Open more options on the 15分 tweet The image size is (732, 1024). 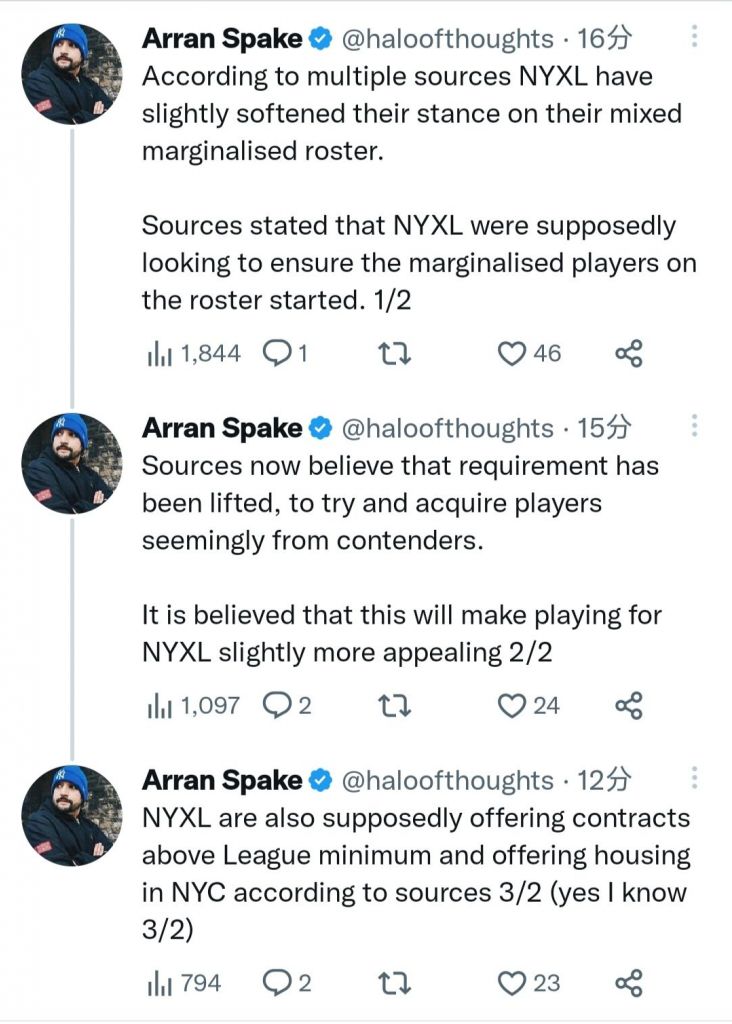(x=696, y=426)
